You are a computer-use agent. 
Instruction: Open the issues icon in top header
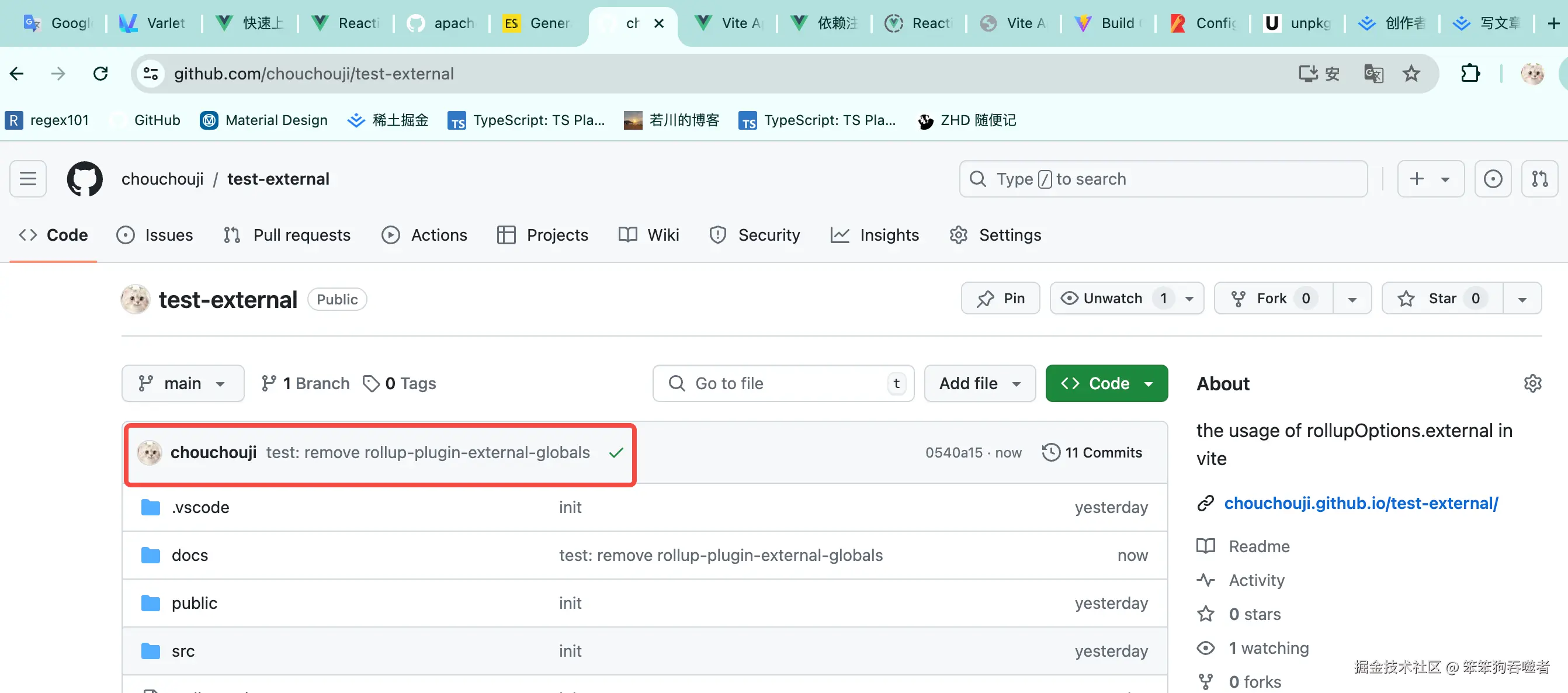[1493, 179]
